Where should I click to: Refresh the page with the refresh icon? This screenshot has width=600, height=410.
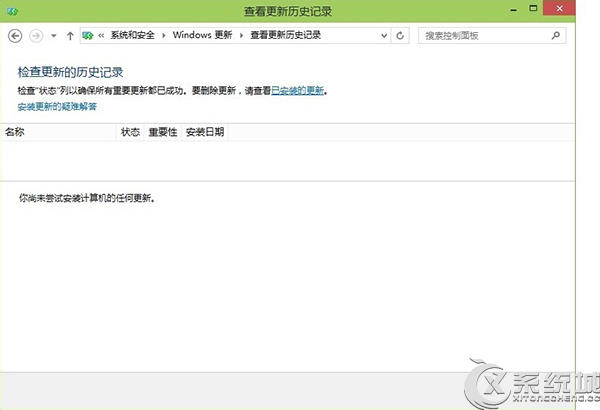(x=400, y=36)
